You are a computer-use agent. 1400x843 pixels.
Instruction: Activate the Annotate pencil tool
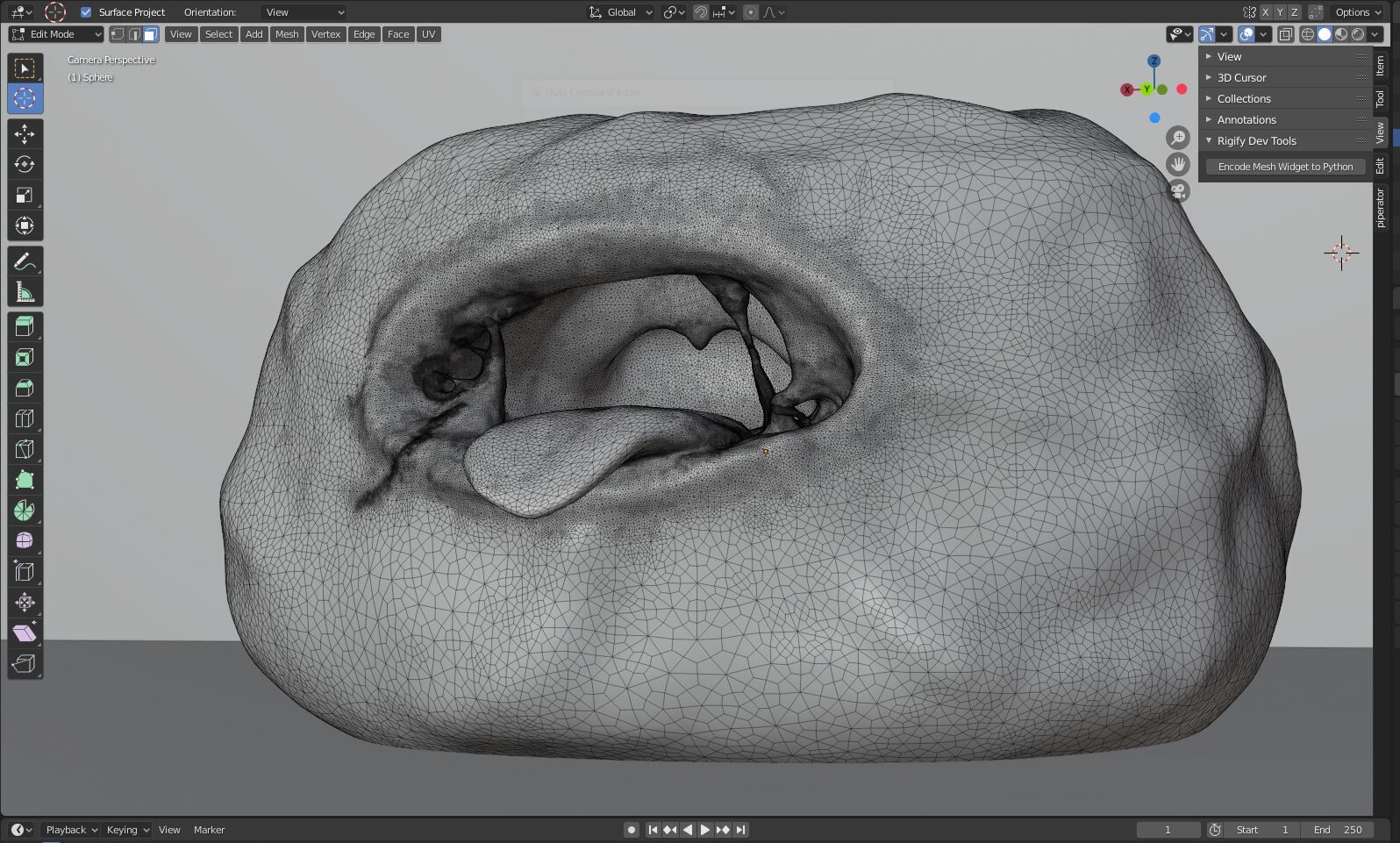[x=25, y=261]
